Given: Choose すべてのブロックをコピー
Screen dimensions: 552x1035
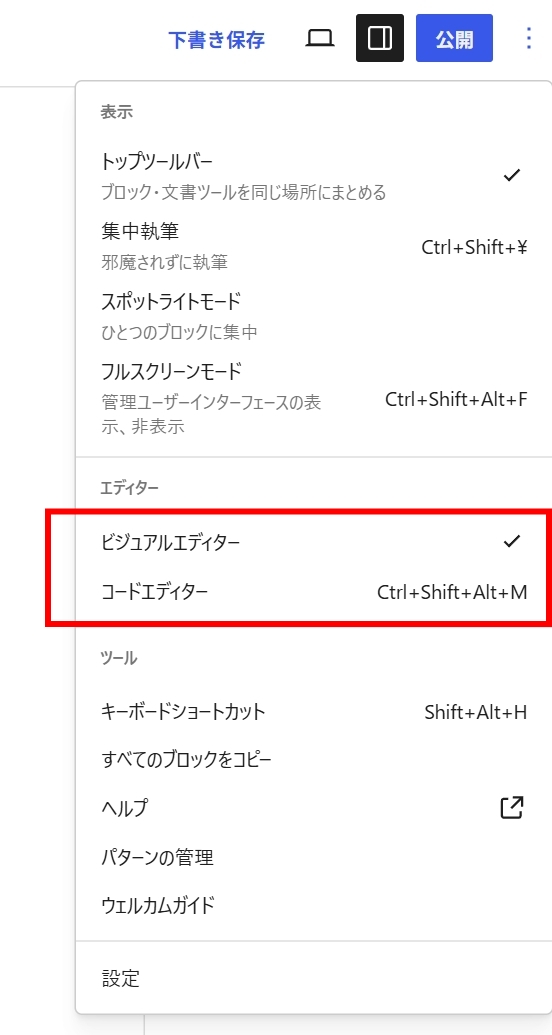Looking at the screenshot, I should [314, 760].
